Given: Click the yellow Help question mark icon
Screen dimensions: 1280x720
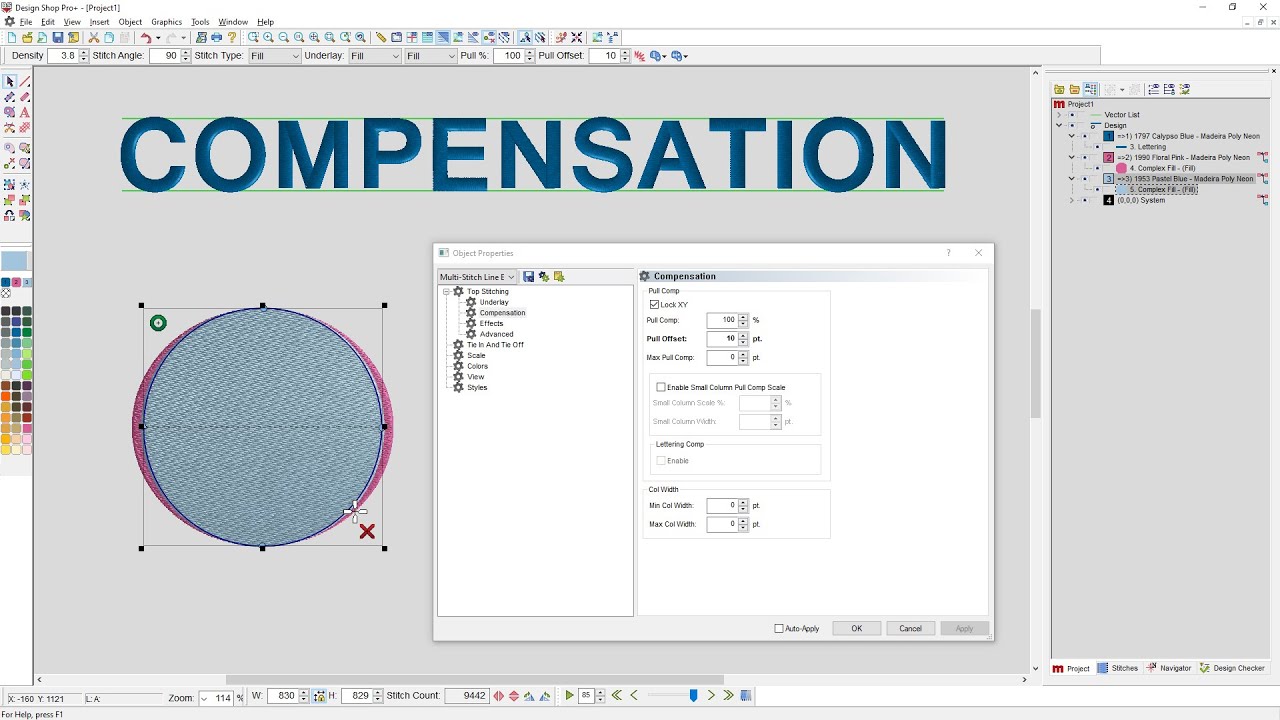Looking at the screenshot, I should pos(232,38).
